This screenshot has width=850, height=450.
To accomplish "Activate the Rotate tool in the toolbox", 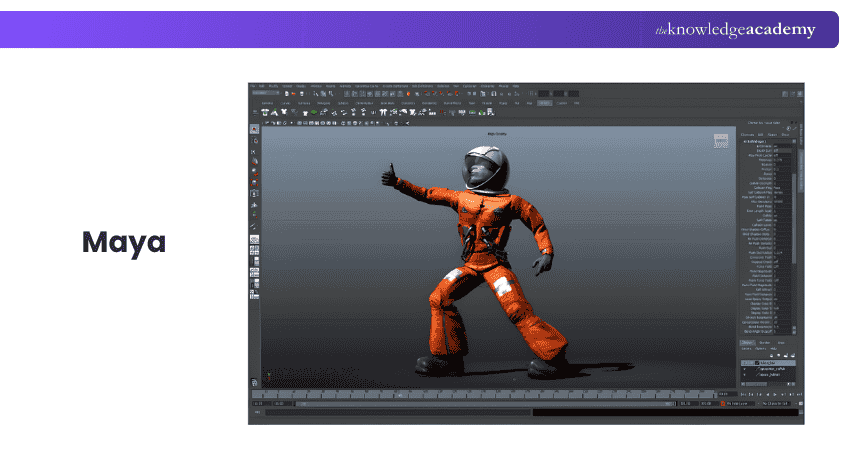I will (x=255, y=171).
